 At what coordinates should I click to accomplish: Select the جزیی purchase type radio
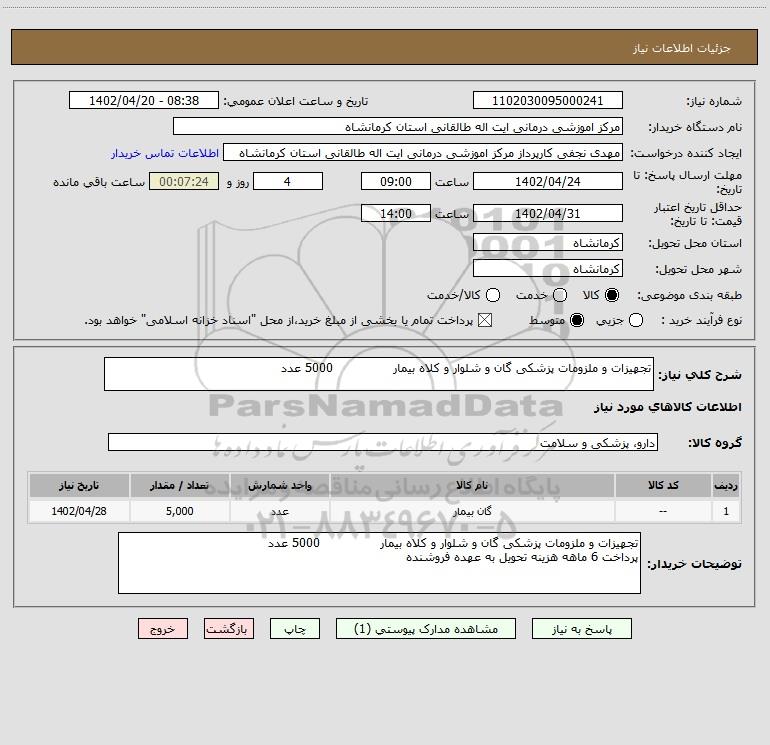coord(636,321)
